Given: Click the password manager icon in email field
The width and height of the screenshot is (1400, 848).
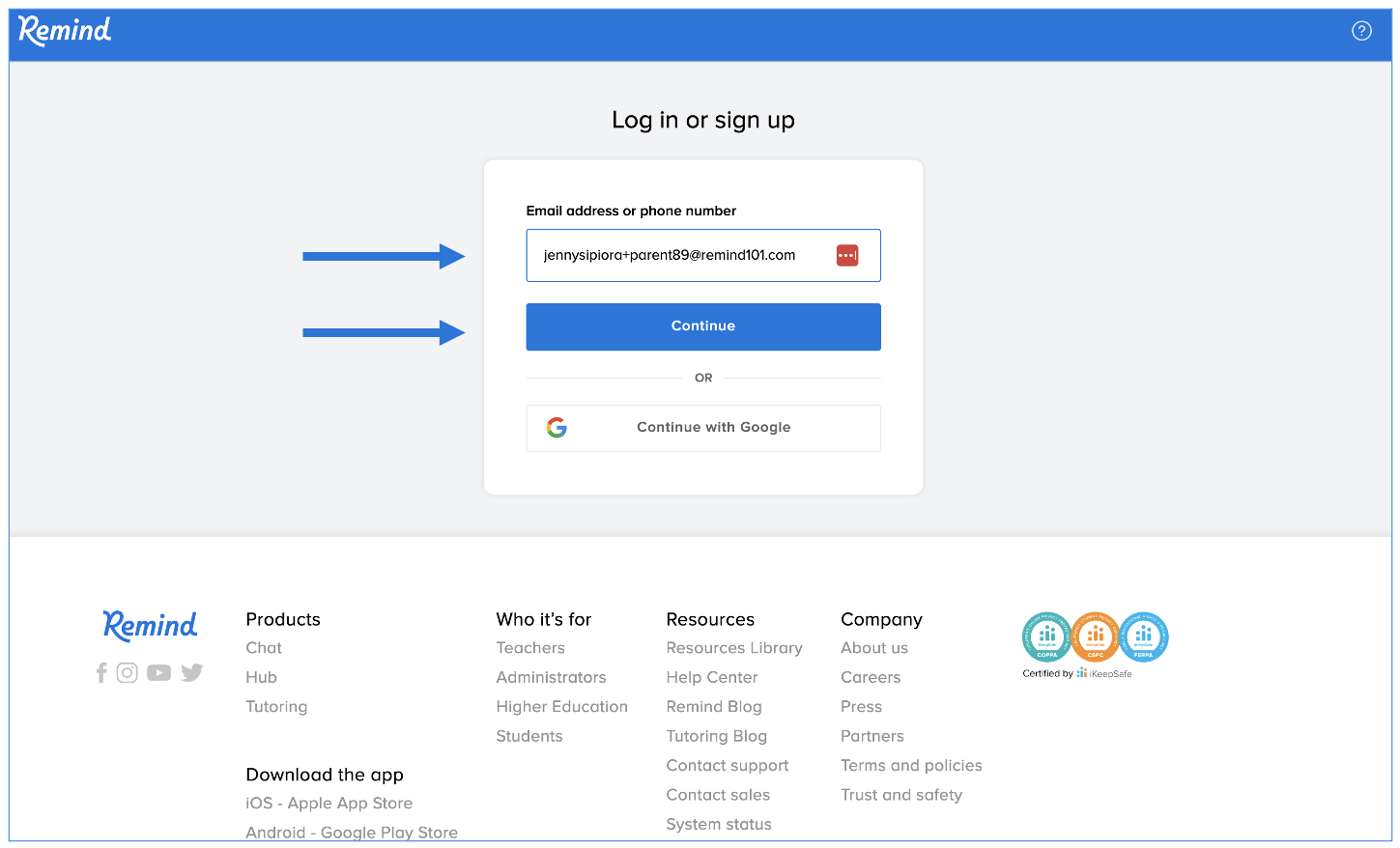Looking at the screenshot, I should [847, 255].
